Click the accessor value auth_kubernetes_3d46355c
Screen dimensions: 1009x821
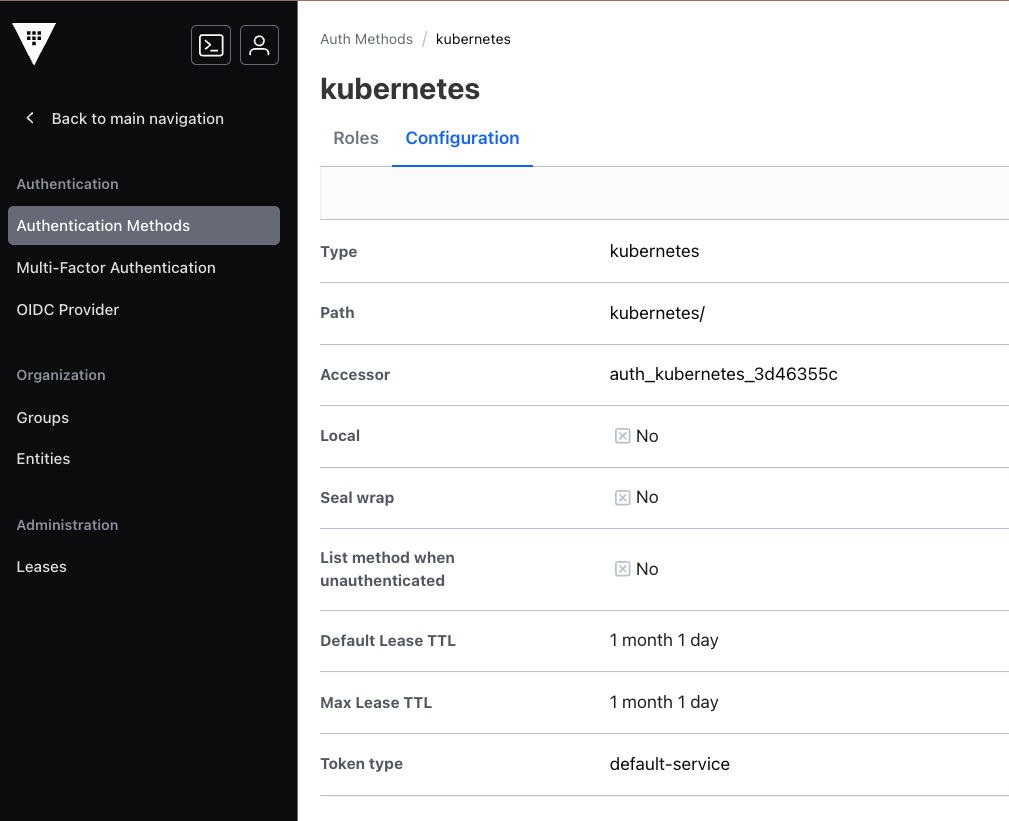(x=723, y=375)
